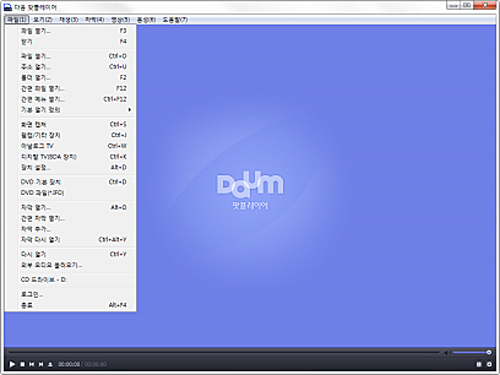Jump to the previous file icon
The width and height of the screenshot is (500, 375).
pyautogui.click(x=32, y=364)
